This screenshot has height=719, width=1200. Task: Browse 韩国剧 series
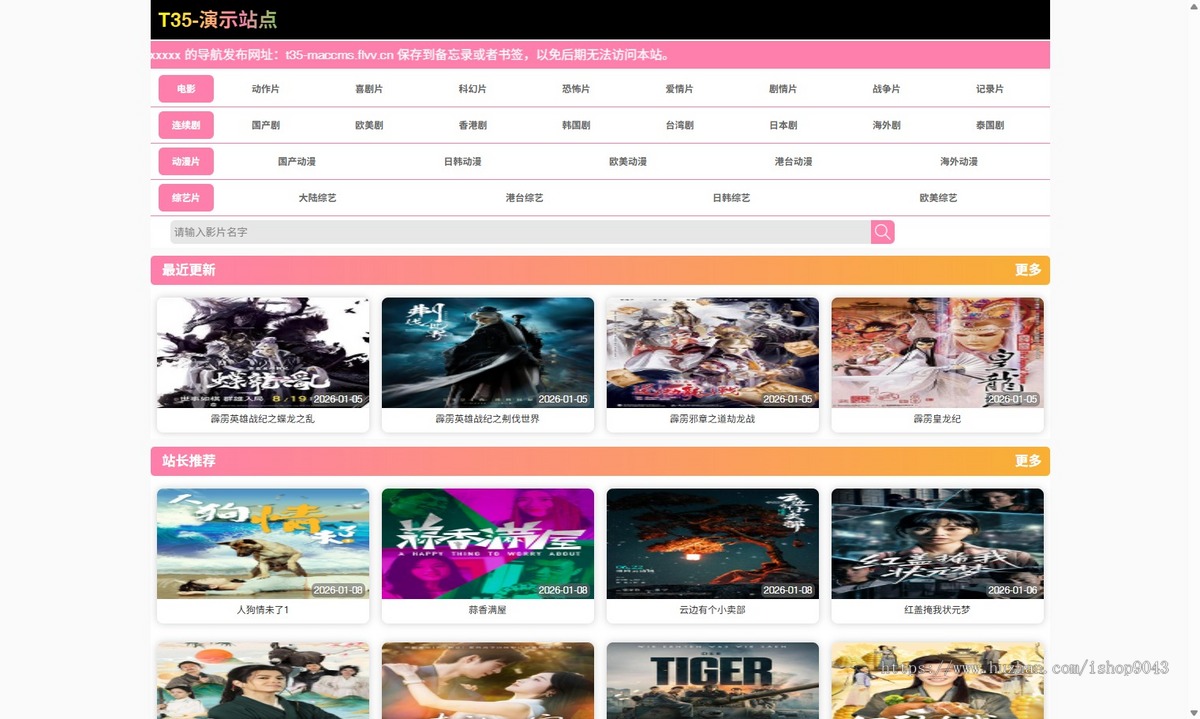[x=576, y=126]
